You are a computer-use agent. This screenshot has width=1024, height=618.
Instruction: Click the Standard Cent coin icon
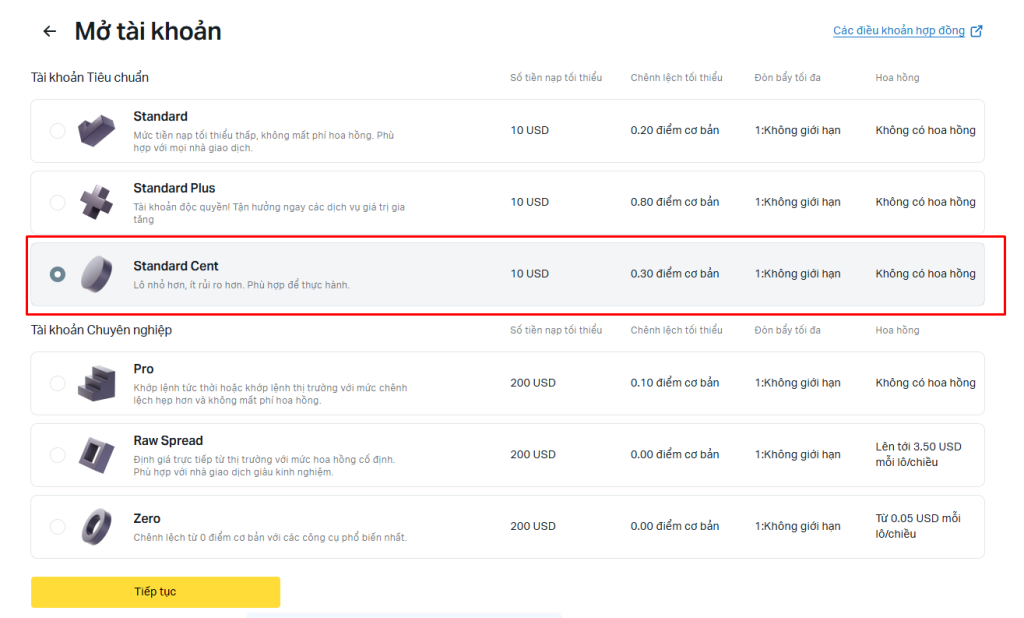[97, 273]
